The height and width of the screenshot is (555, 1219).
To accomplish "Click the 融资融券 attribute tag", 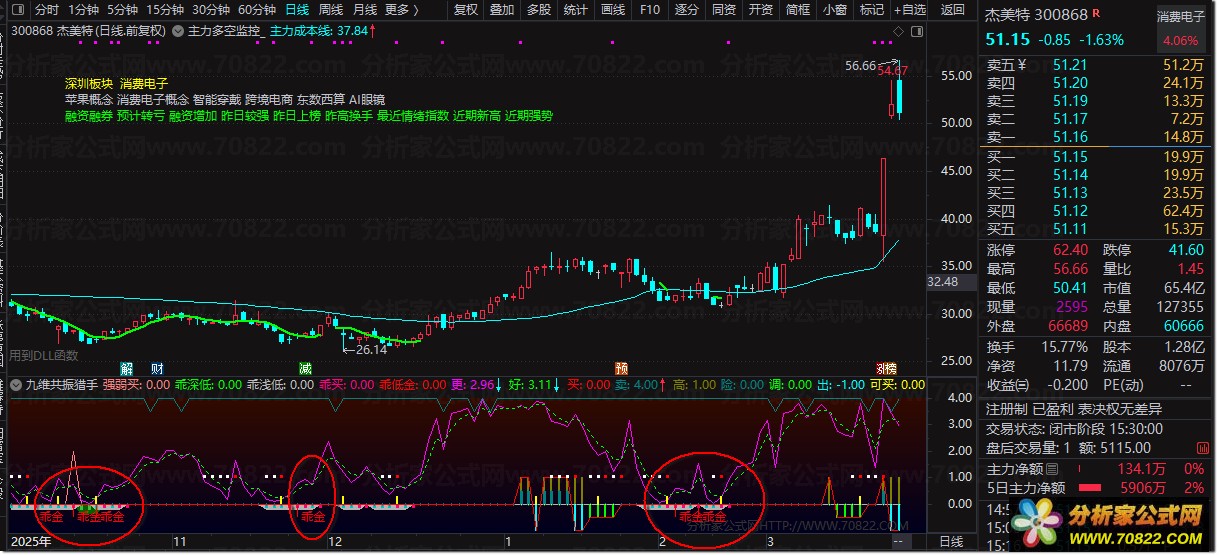I will pyautogui.click(x=87, y=116).
